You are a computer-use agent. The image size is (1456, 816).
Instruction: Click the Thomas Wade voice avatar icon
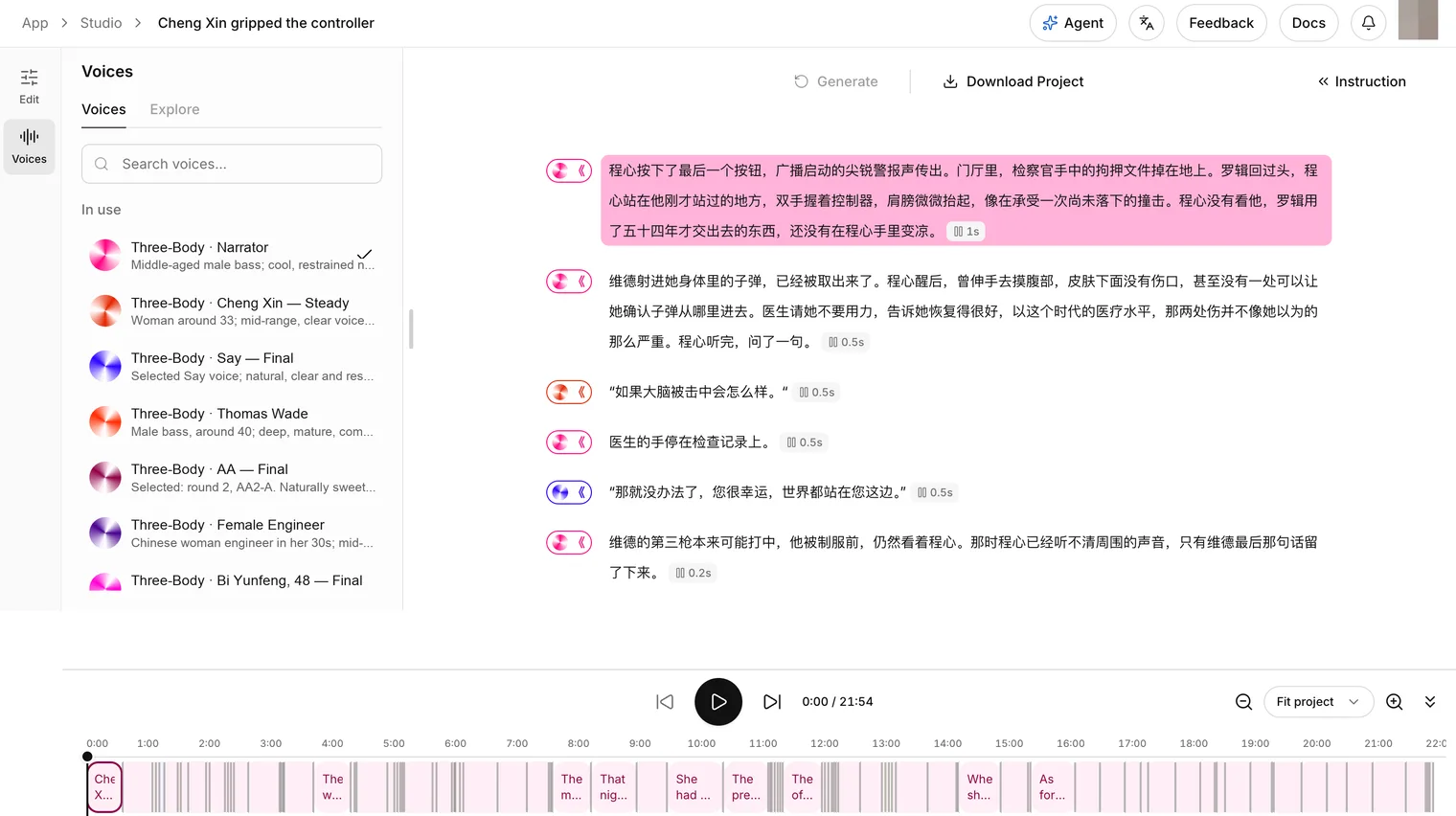[105, 422]
